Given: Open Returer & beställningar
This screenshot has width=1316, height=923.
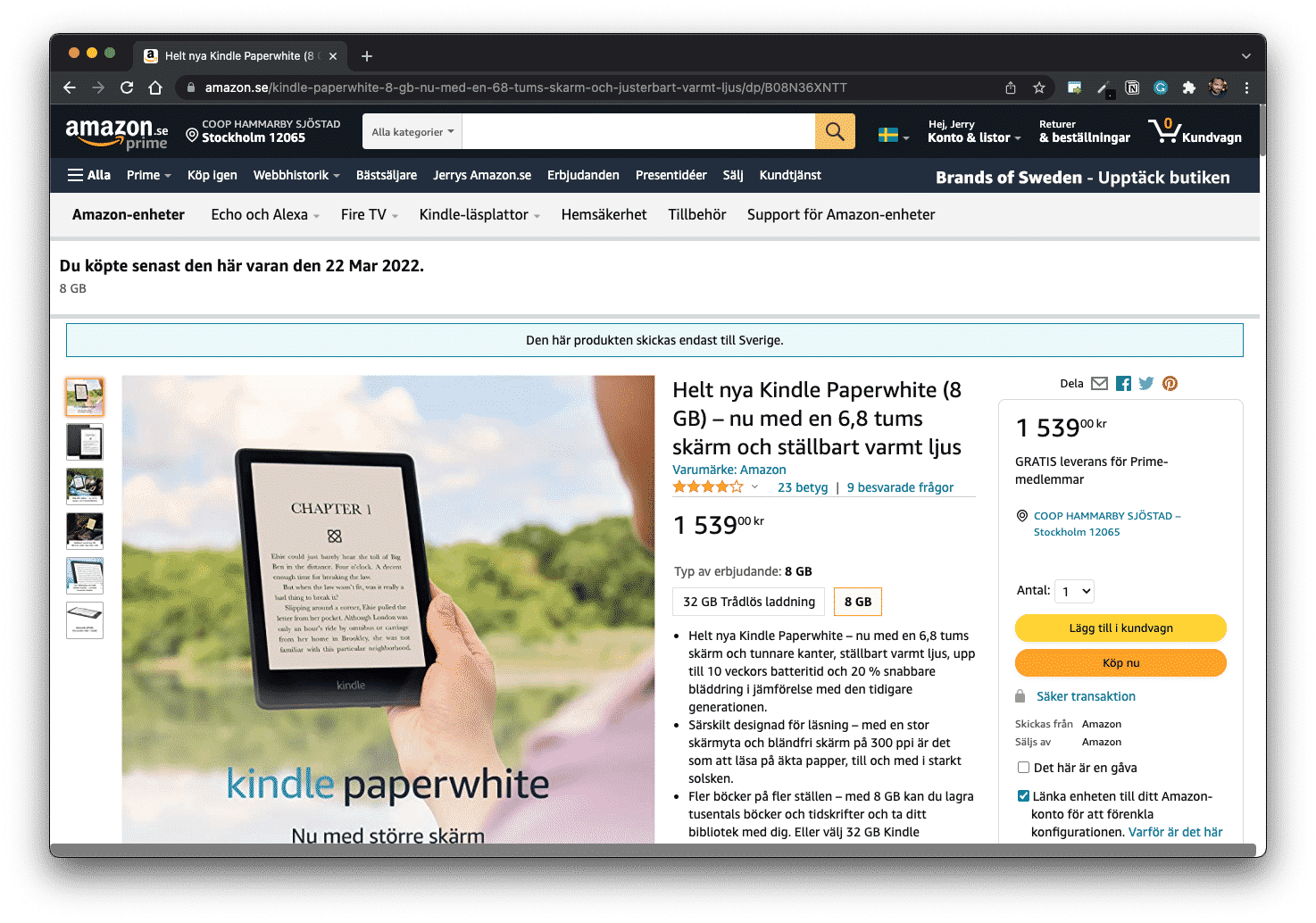Looking at the screenshot, I should (x=1085, y=131).
